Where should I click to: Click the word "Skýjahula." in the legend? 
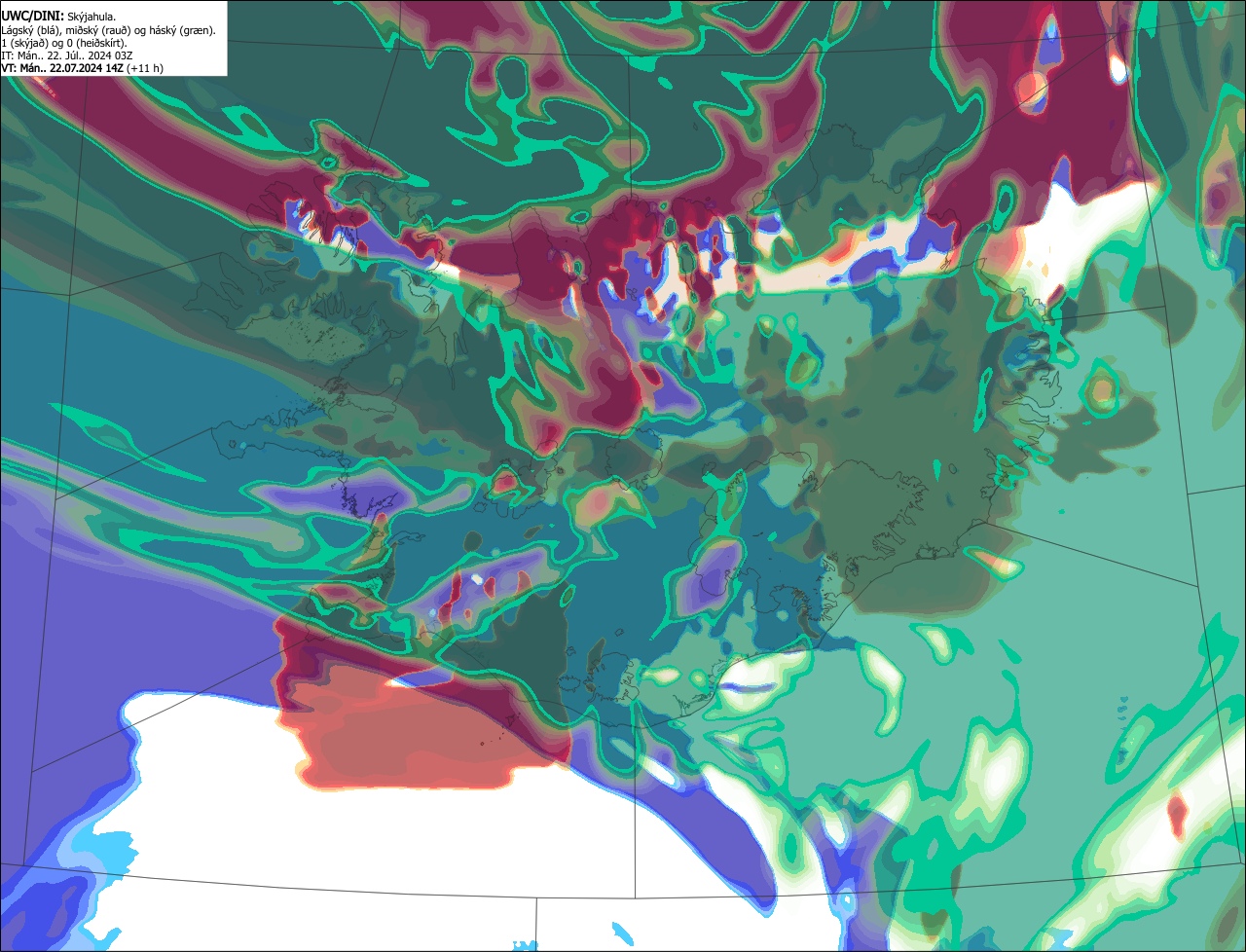pyautogui.click(x=92, y=17)
